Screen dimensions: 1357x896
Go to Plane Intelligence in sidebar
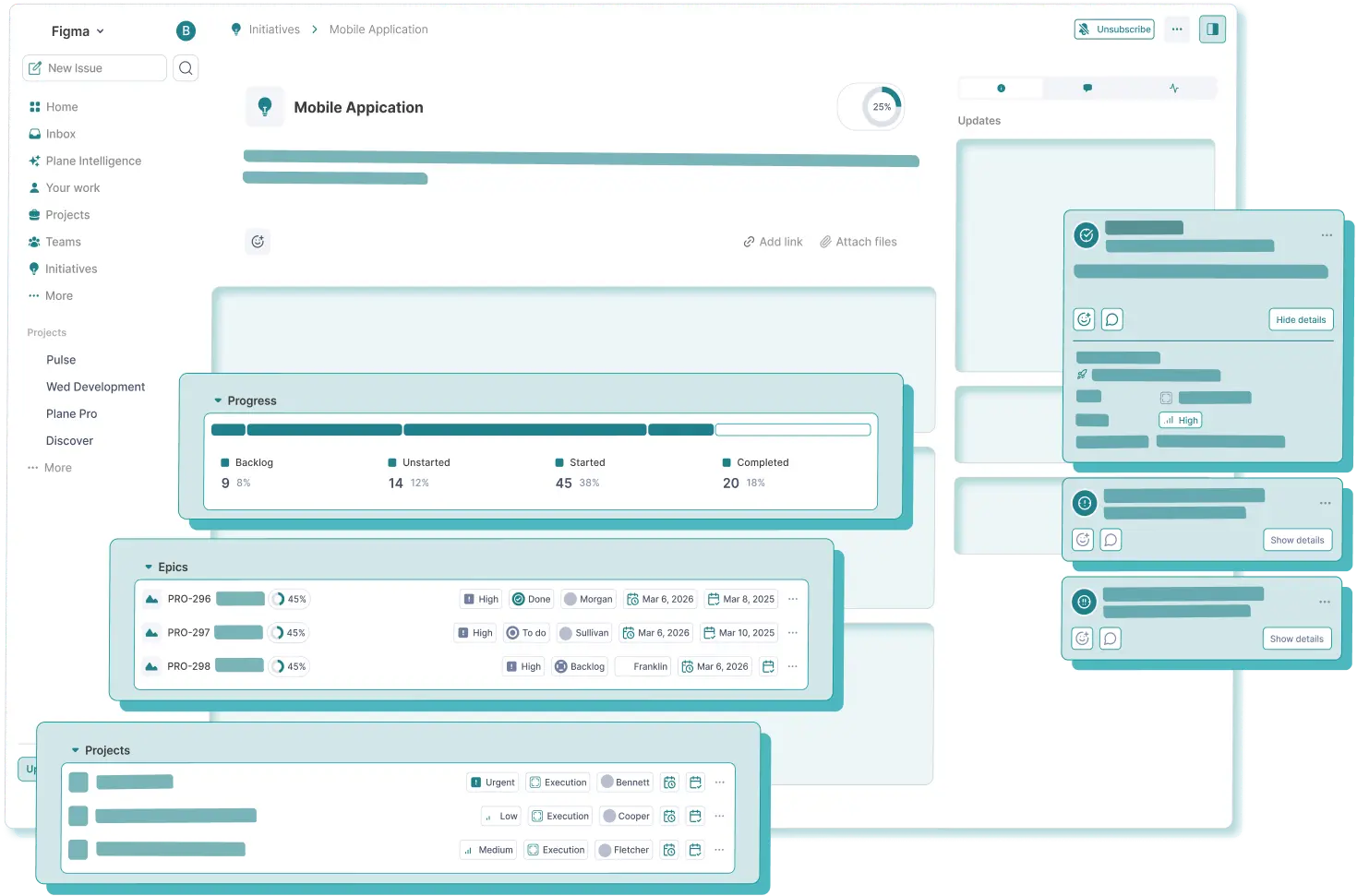click(x=93, y=161)
